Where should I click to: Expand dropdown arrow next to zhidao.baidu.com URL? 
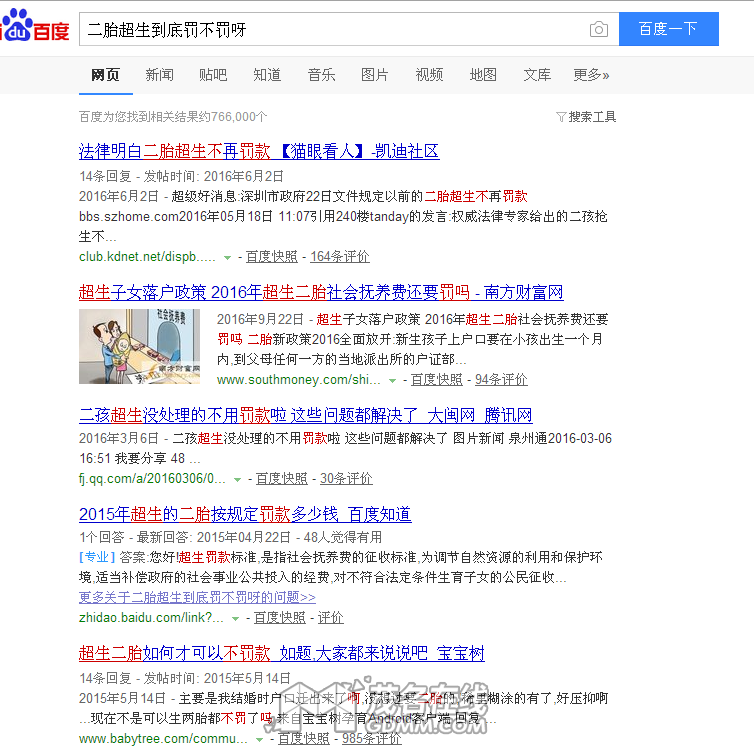tap(235, 619)
